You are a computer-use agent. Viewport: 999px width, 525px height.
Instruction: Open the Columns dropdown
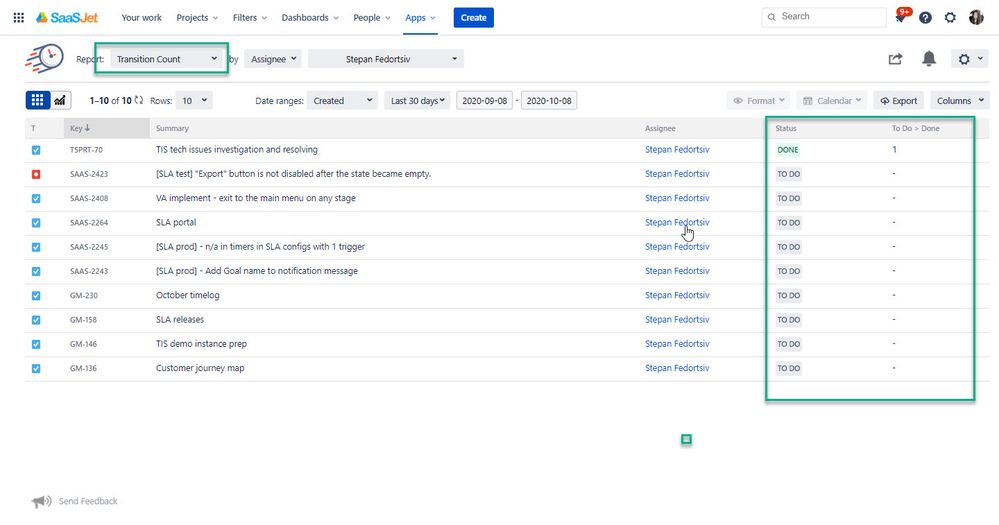click(960, 100)
